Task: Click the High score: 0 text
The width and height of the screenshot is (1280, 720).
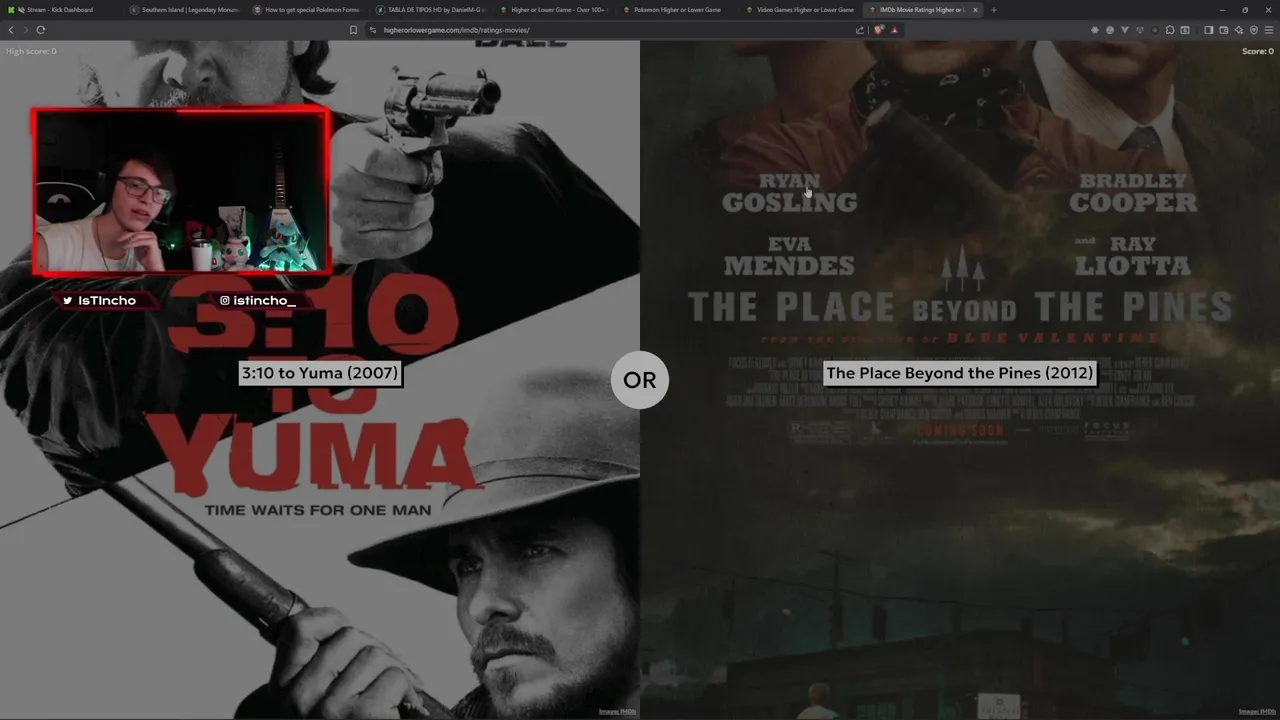Action: point(31,51)
